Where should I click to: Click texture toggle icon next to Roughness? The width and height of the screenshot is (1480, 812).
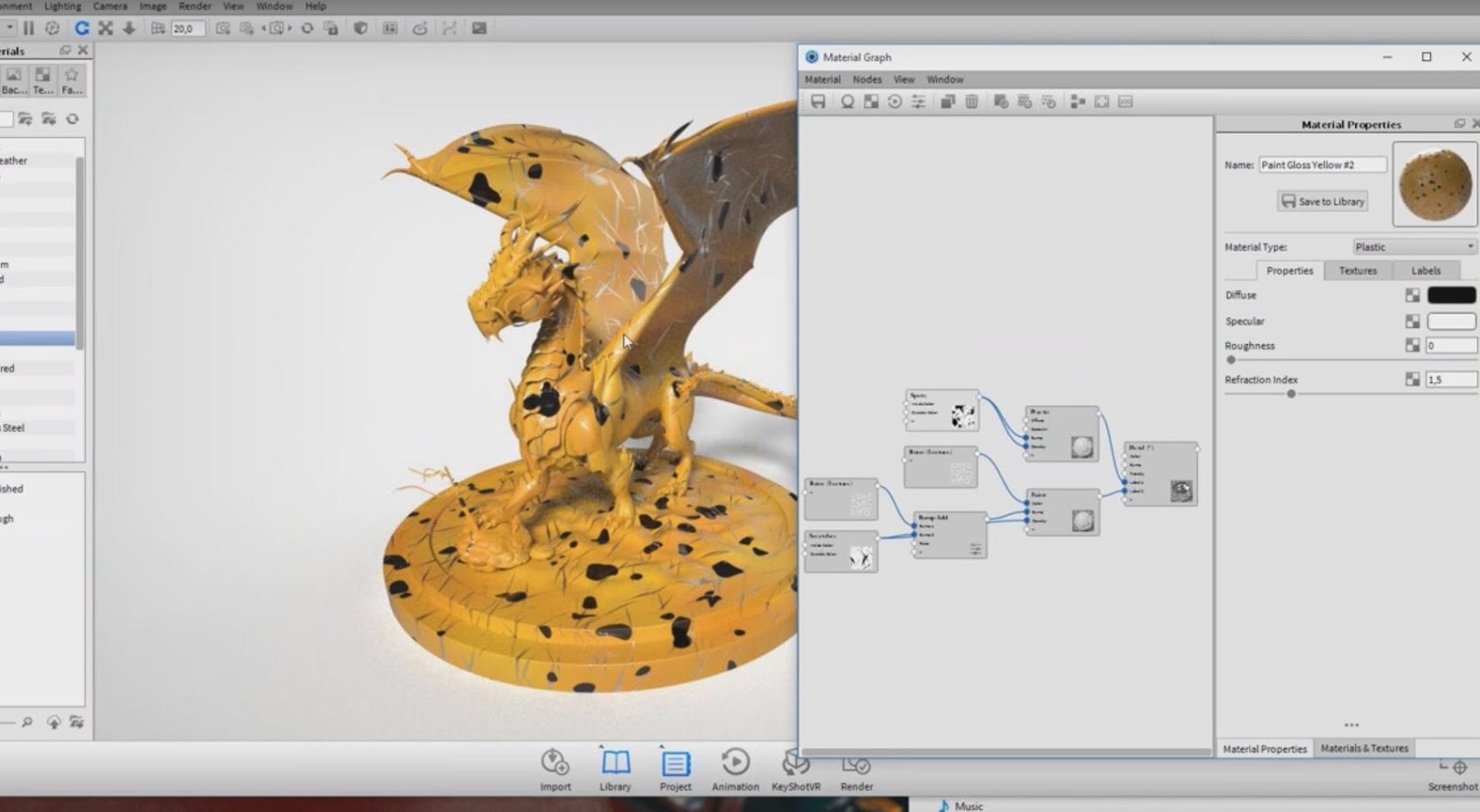pyautogui.click(x=1412, y=345)
